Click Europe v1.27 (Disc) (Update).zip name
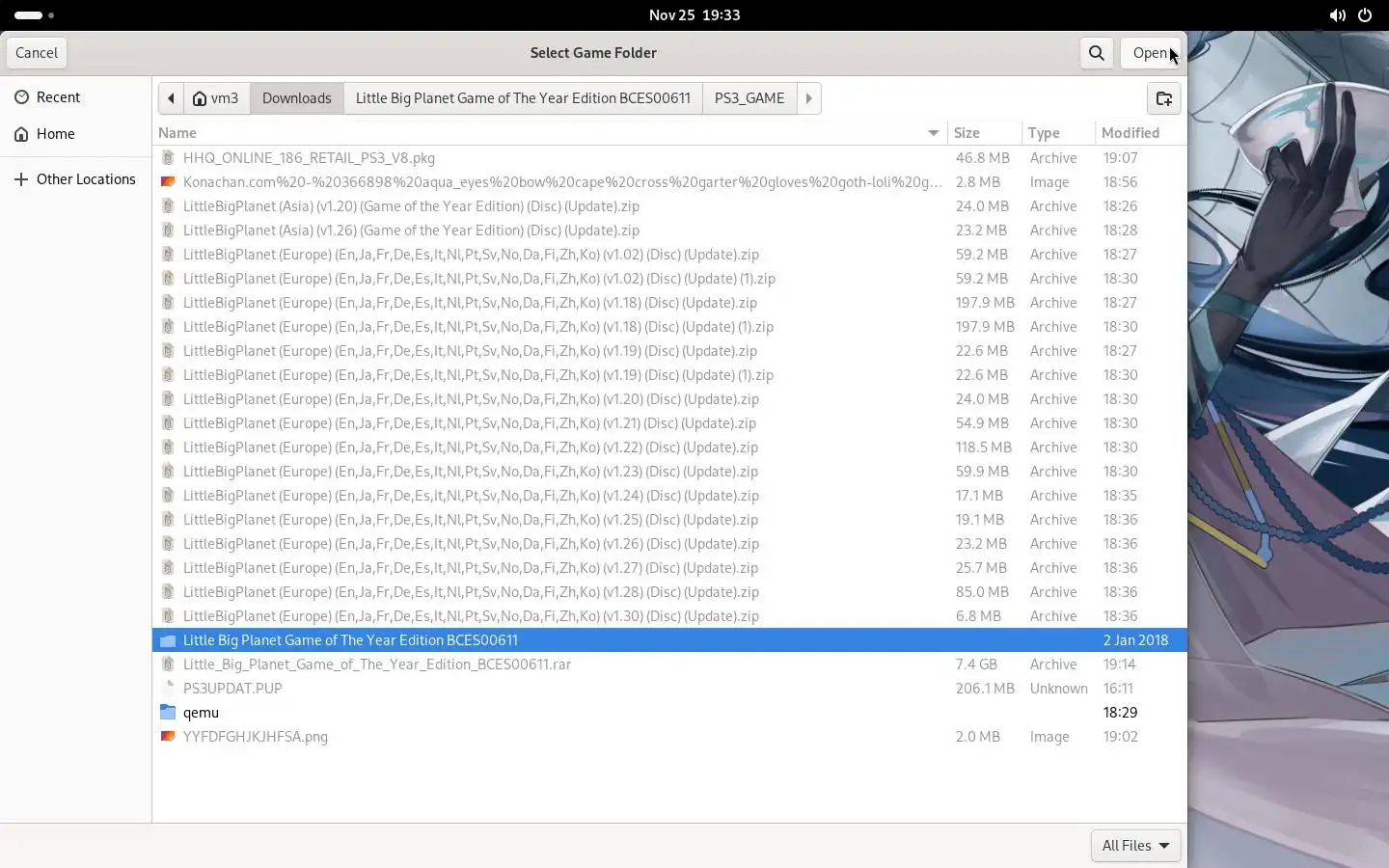This screenshot has width=1389, height=868. coord(471,568)
